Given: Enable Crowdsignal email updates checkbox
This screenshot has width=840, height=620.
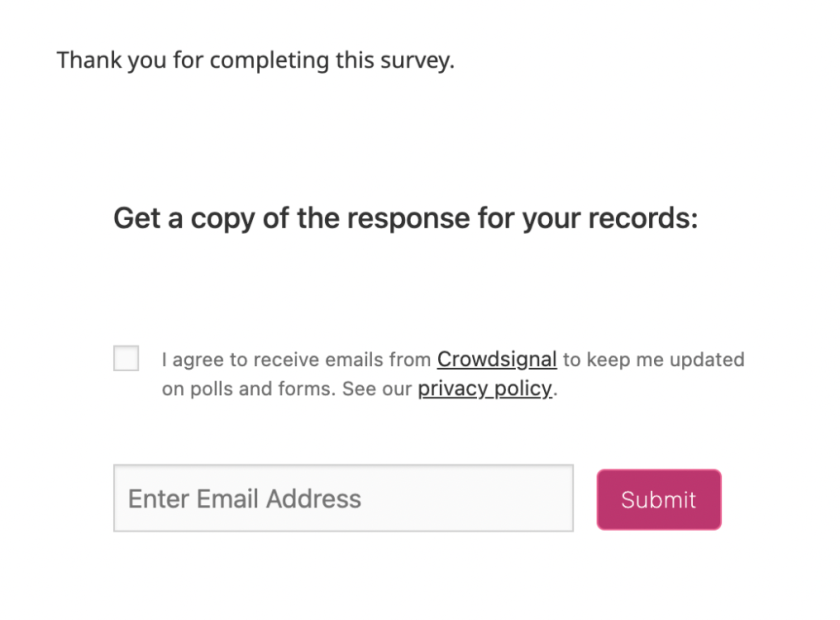Looking at the screenshot, I should click(x=126, y=358).
